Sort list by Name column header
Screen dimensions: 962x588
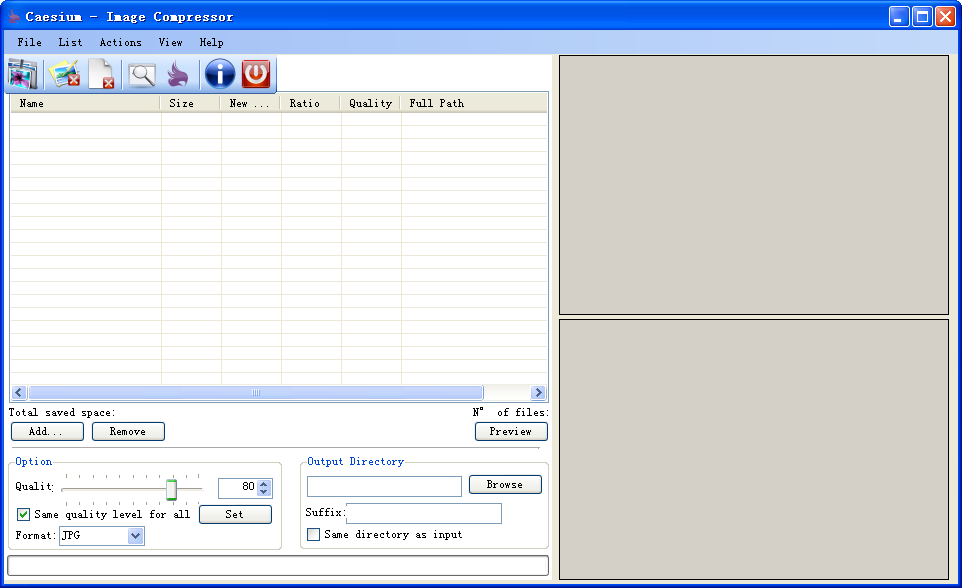tap(85, 103)
